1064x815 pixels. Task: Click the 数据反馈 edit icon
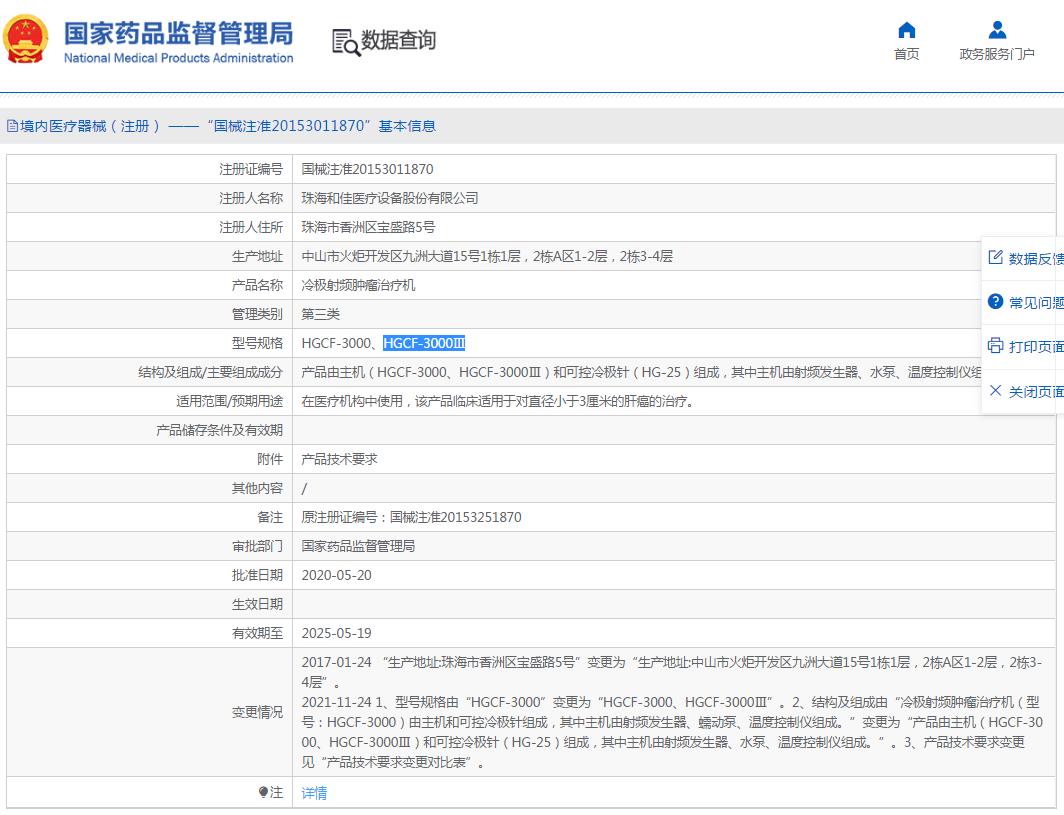click(x=995, y=257)
